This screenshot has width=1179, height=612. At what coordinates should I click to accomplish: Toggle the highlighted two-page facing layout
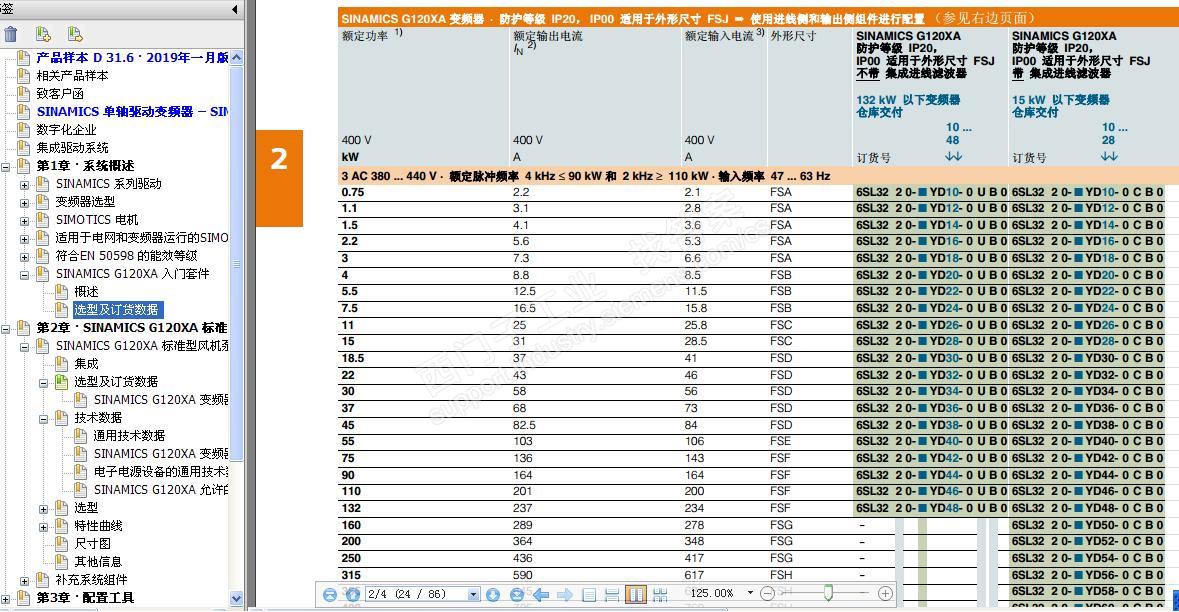pos(636,594)
